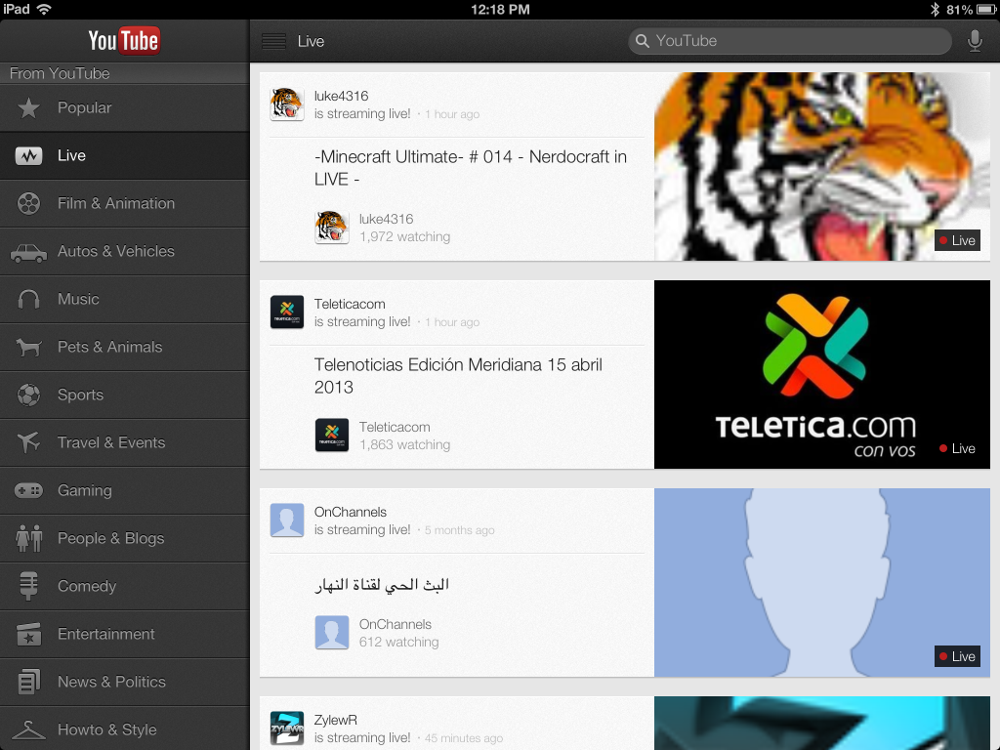1000x750 pixels.
Task: Tap the Bluetooth status icon
Action: tap(935, 9)
